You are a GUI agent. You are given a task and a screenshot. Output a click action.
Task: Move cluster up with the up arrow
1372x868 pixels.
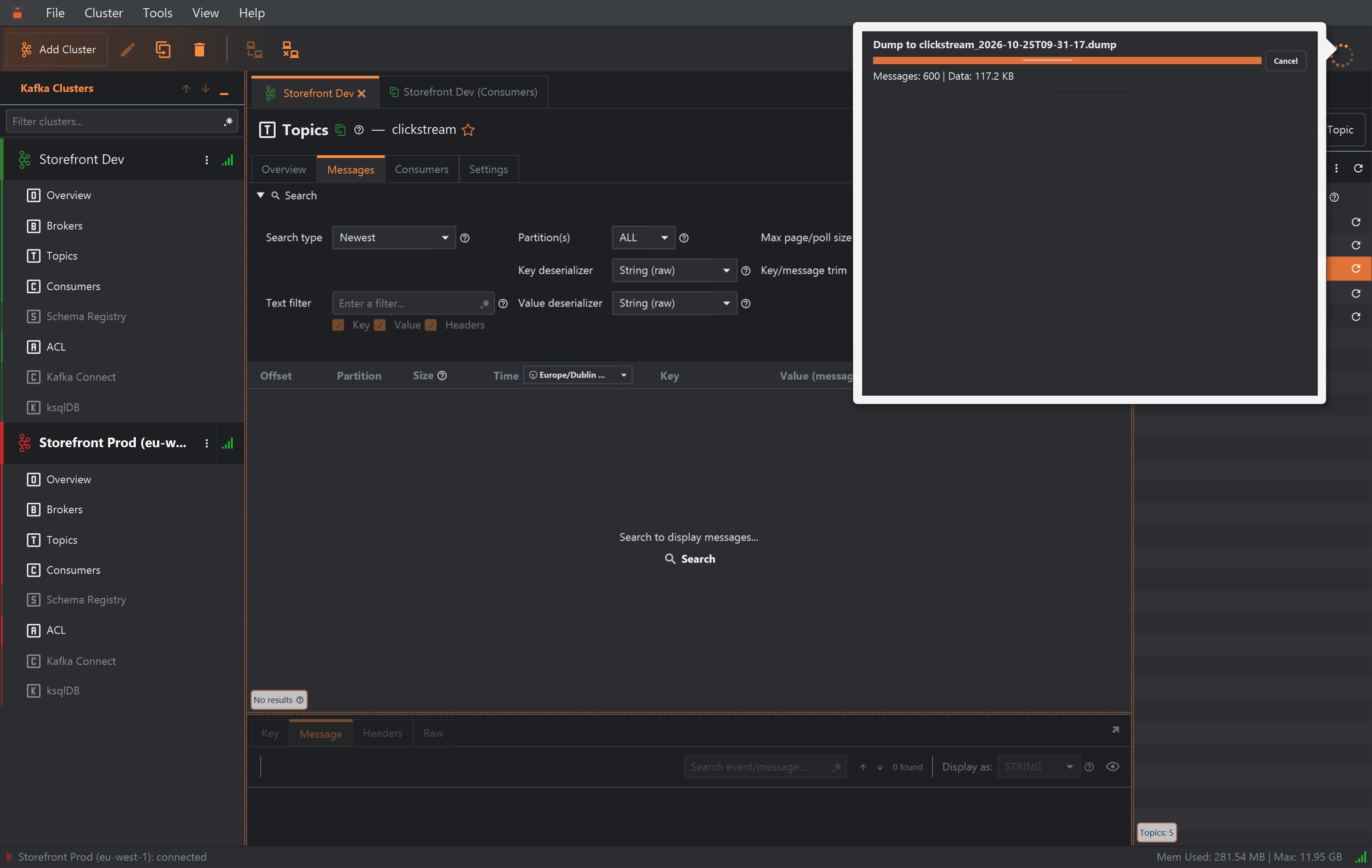186,88
